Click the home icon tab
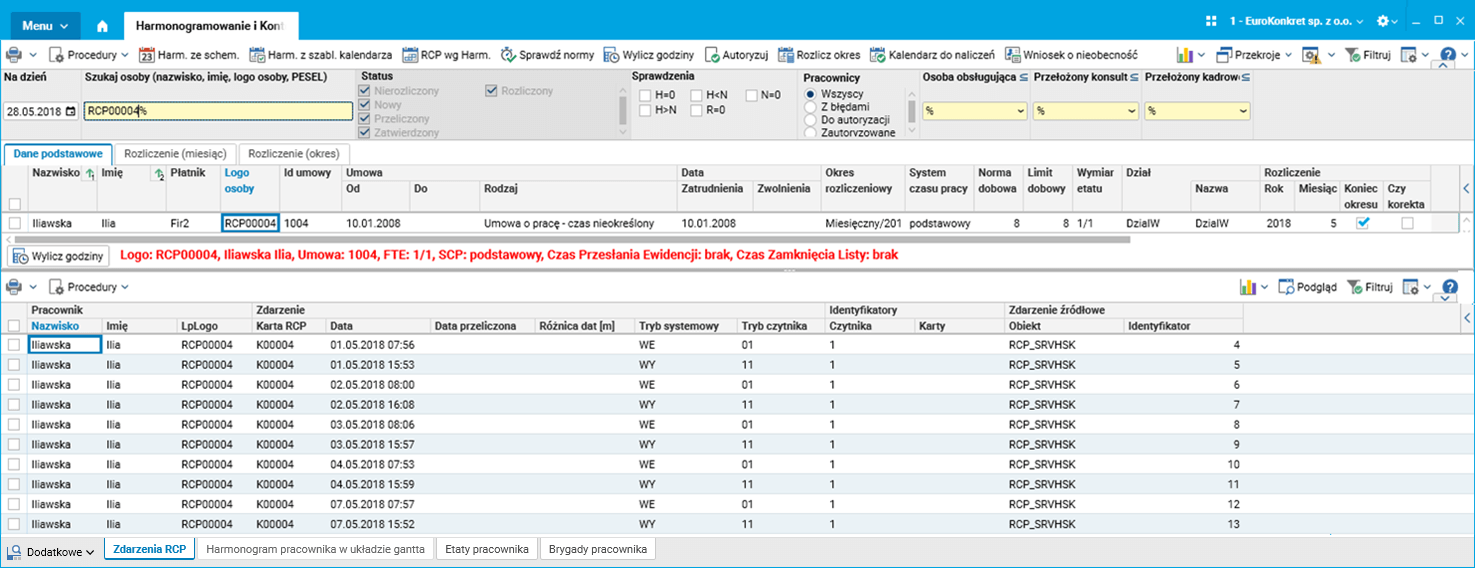This screenshot has width=1475, height=568. click(x=102, y=26)
